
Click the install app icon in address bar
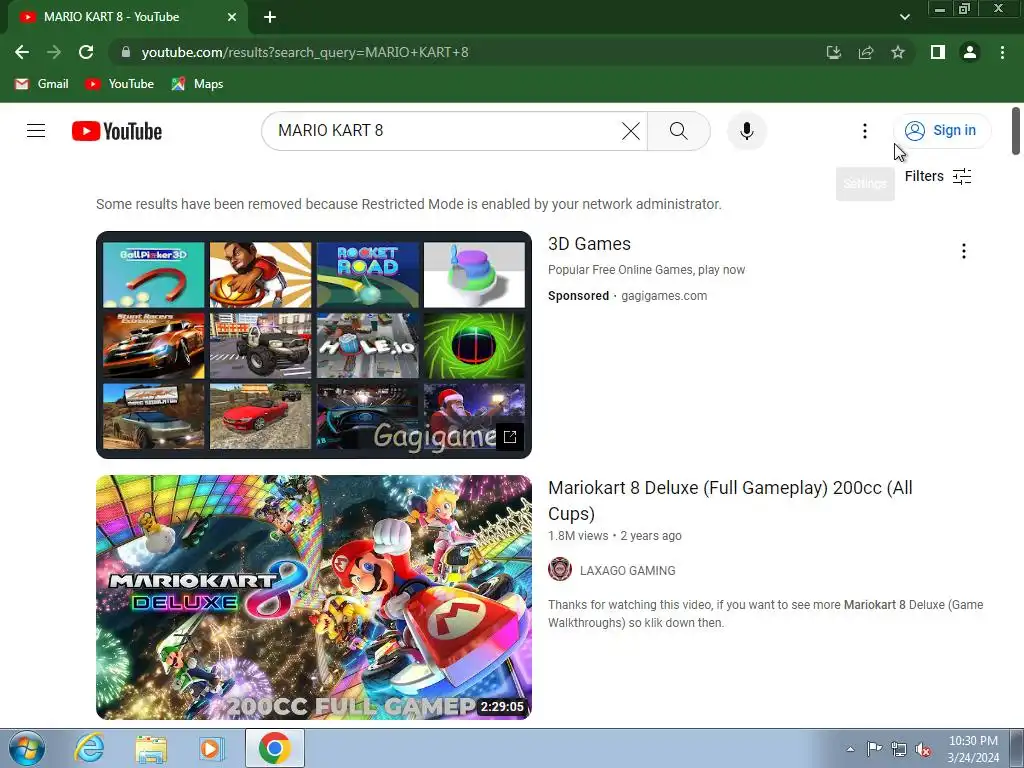point(833,52)
